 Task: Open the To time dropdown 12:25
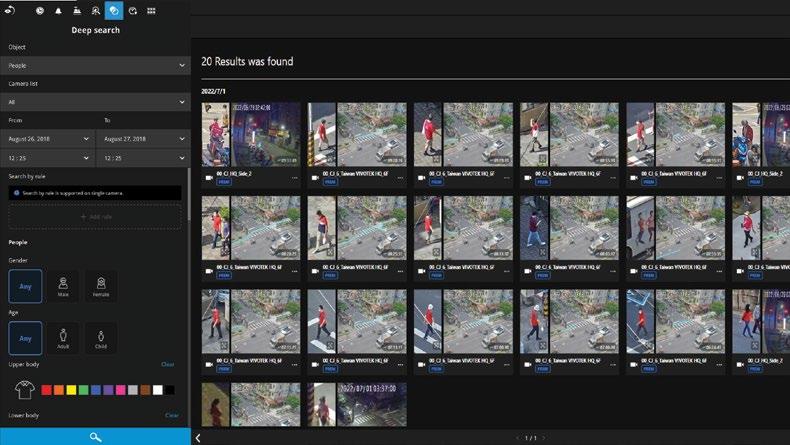click(x=143, y=158)
